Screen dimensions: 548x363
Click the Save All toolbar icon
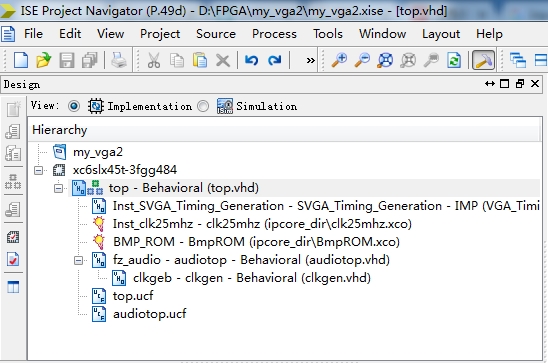(89, 60)
